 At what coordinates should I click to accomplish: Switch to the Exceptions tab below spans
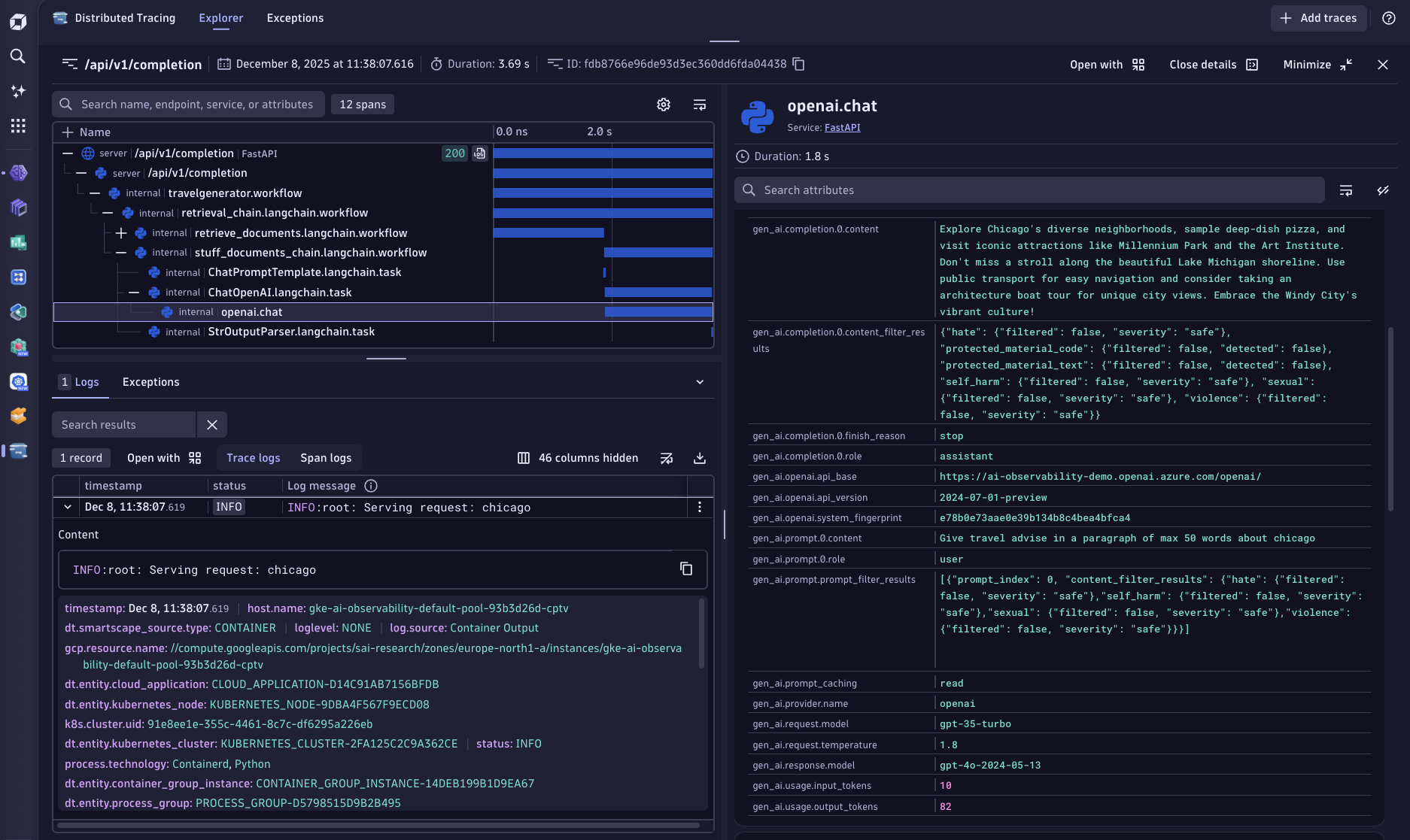(150, 382)
